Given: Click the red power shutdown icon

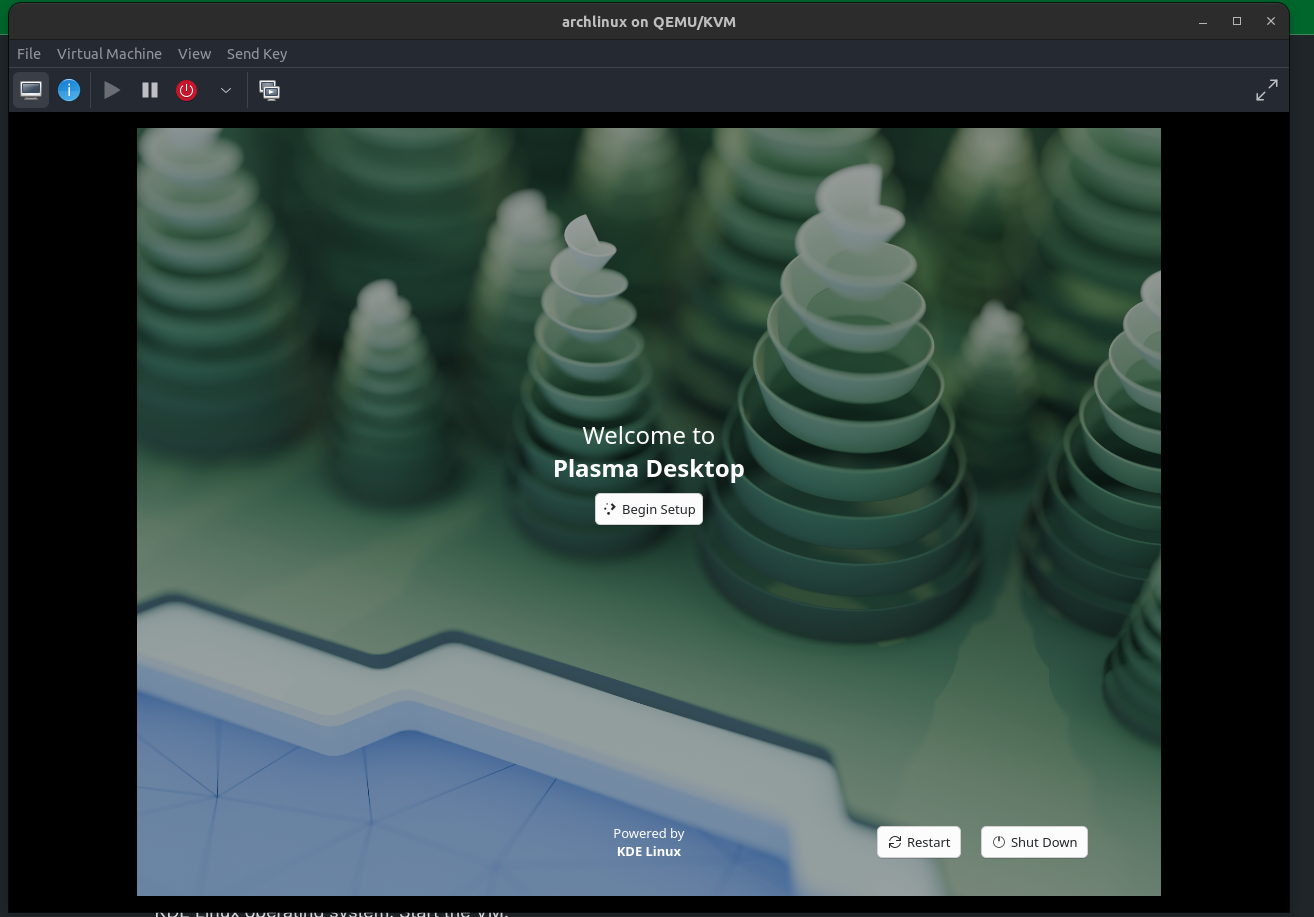Looking at the screenshot, I should coord(186,90).
